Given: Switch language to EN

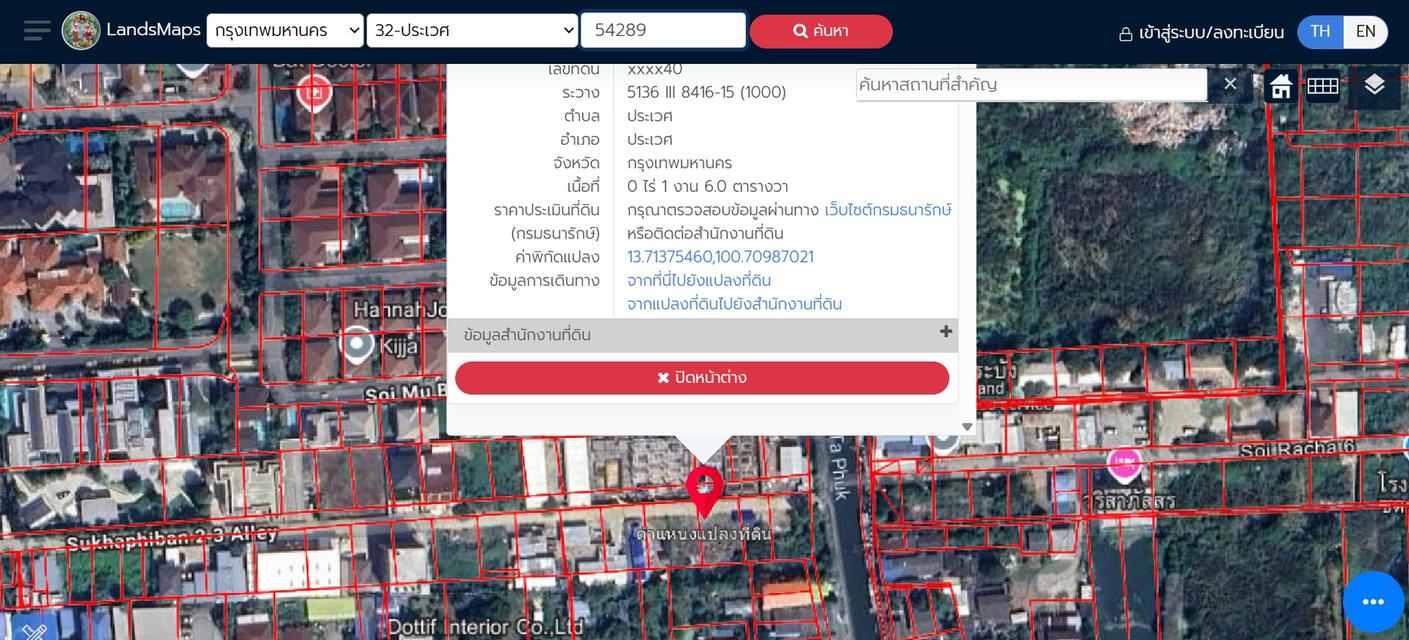Looking at the screenshot, I should [x=1366, y=32].
